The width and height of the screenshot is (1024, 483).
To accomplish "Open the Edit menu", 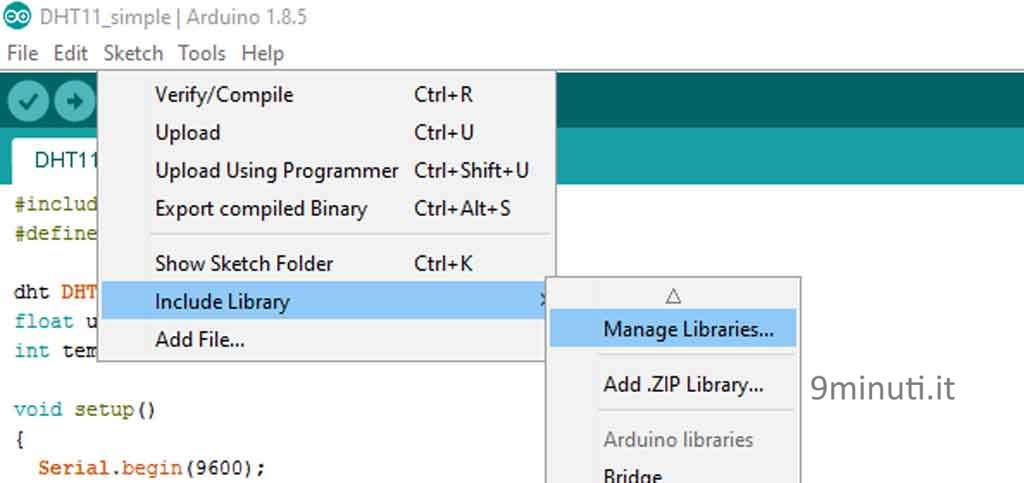I will click(x=71, y=53).
